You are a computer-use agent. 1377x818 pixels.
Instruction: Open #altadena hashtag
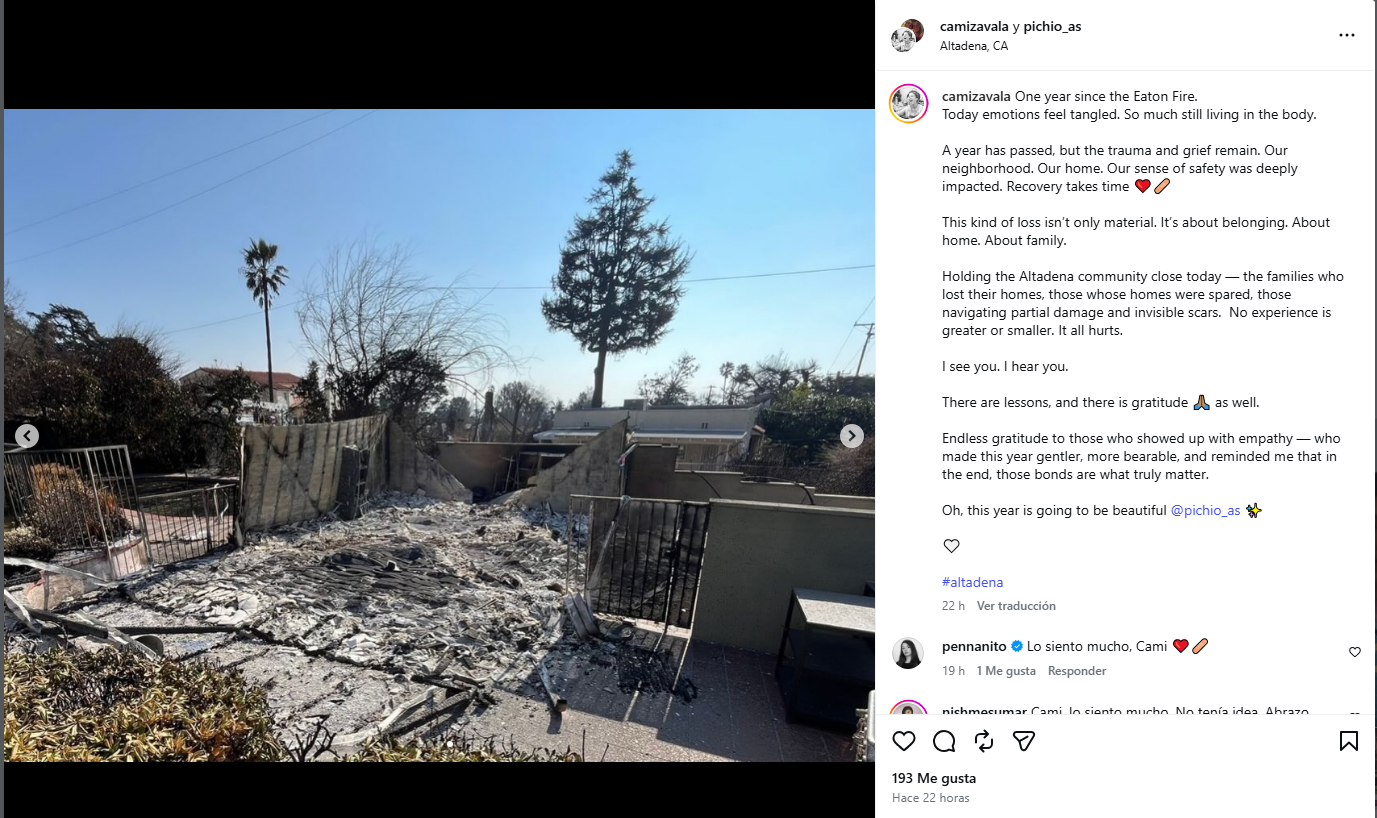(x=972, y=582)
